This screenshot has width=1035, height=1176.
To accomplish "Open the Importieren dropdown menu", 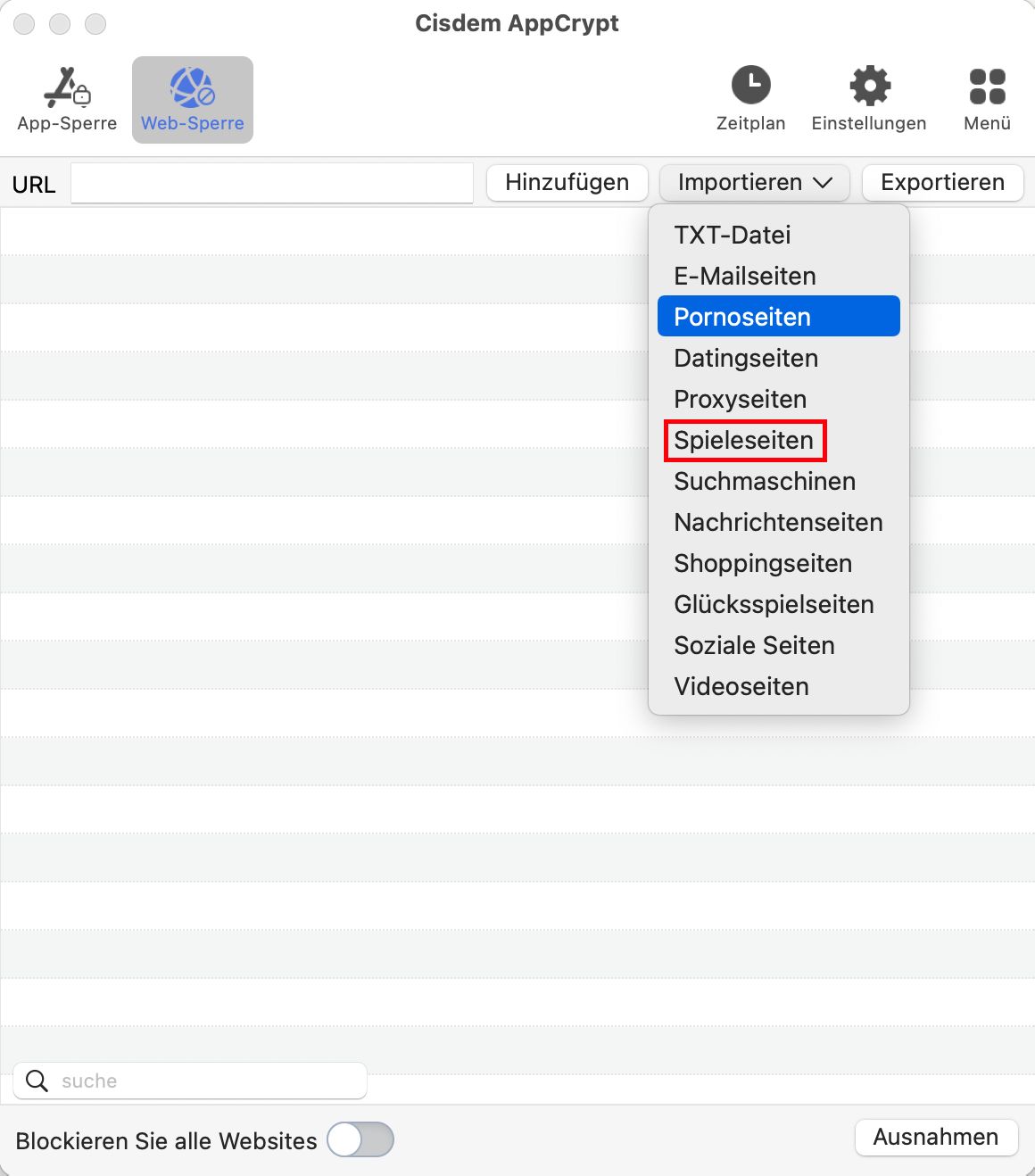I will point(754,183).
